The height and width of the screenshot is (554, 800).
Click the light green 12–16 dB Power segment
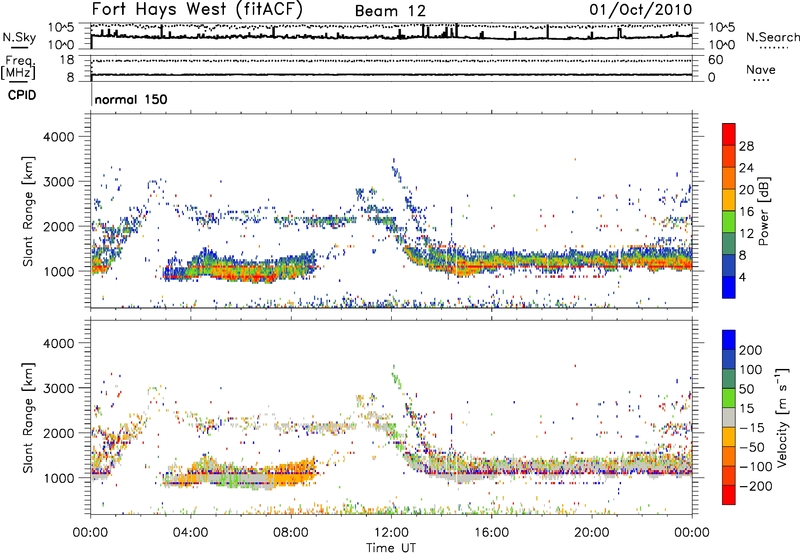pyautogui.click(x=729, y=221)
